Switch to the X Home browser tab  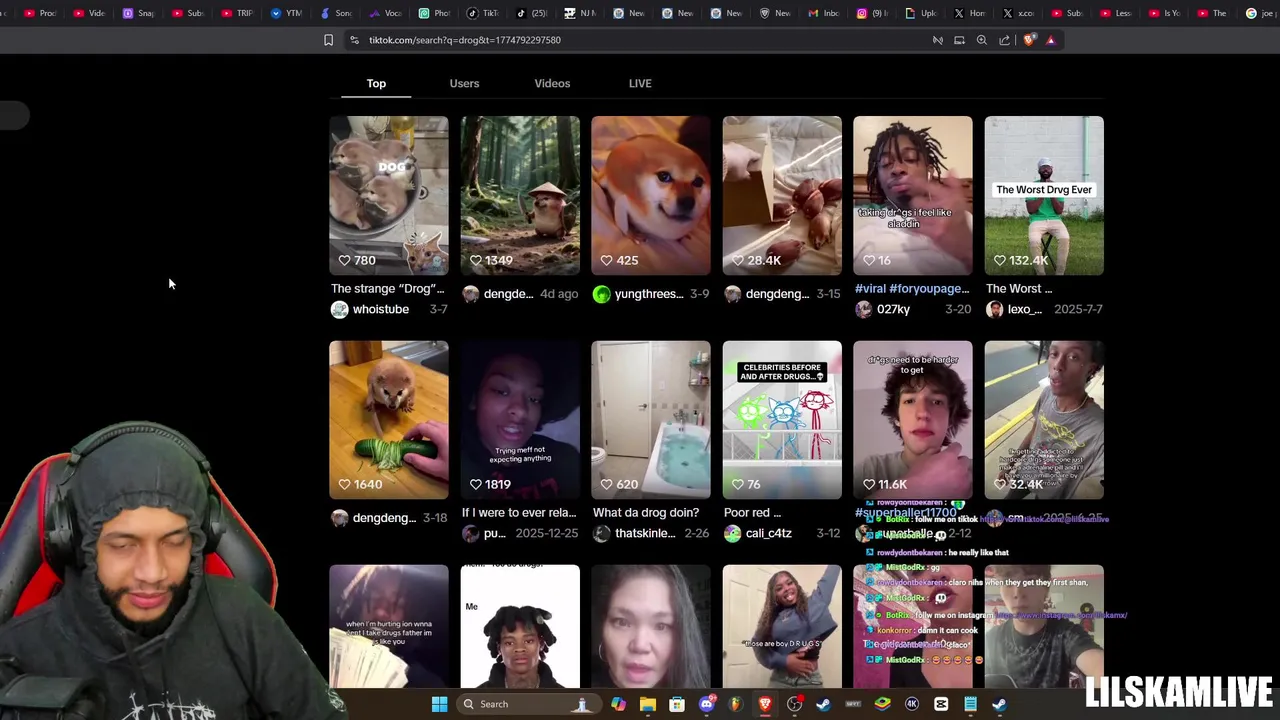[x=971, y=13]
